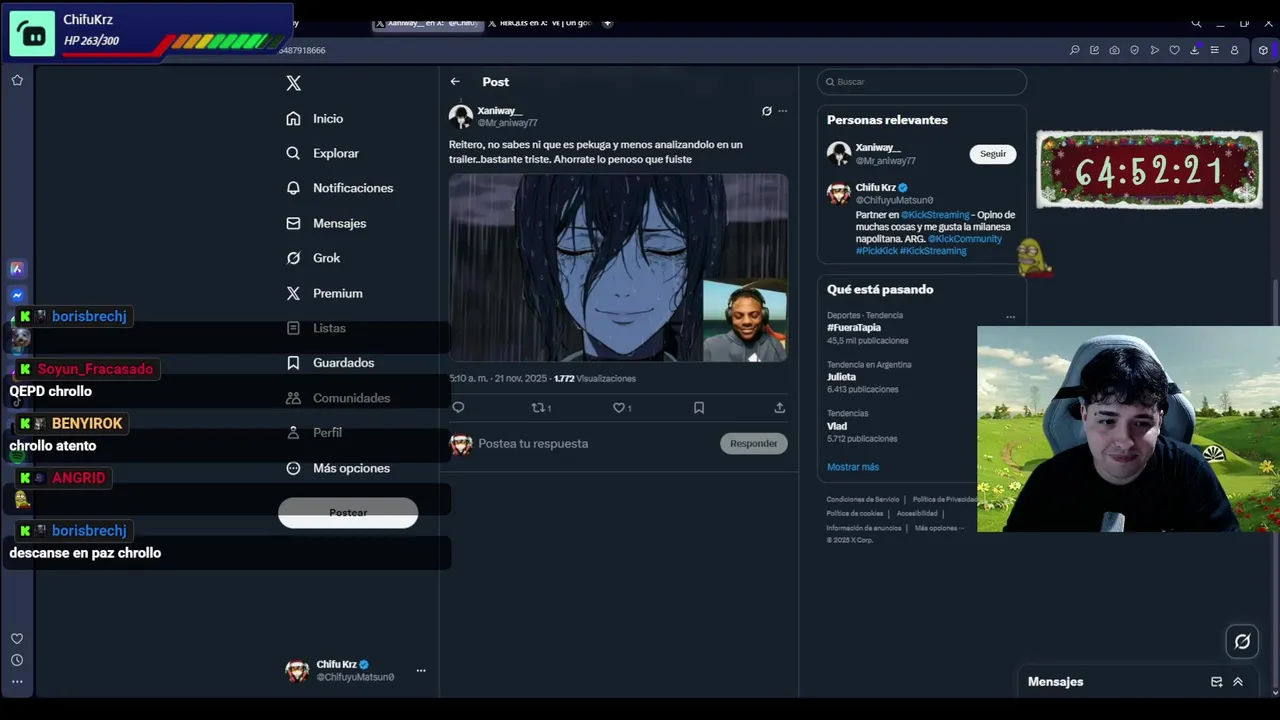Click the Postear button
This screenshot has height=720, width=1280.
click(x=348, y=512)
